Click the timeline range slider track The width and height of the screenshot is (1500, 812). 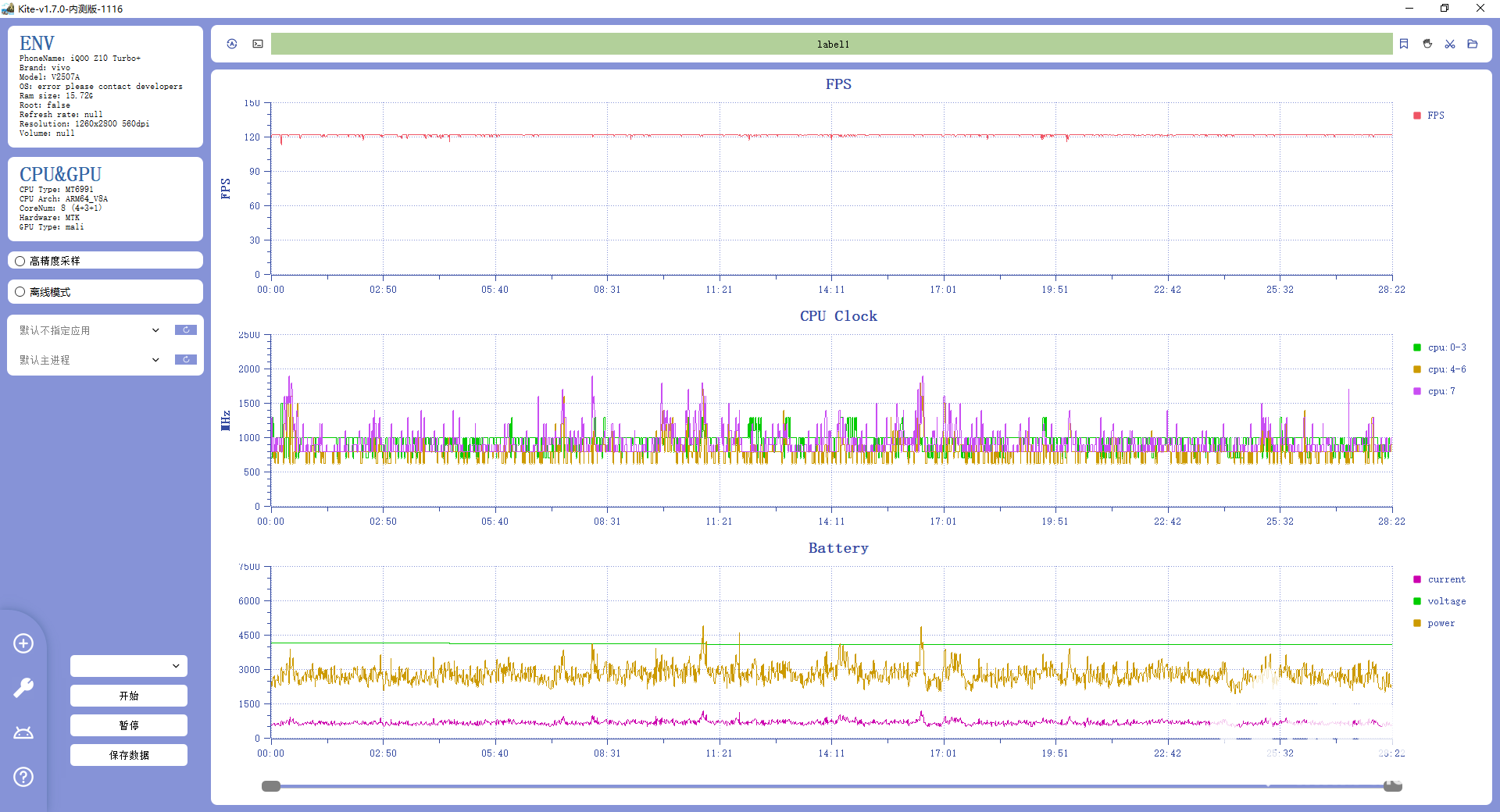tap(831, 786)
